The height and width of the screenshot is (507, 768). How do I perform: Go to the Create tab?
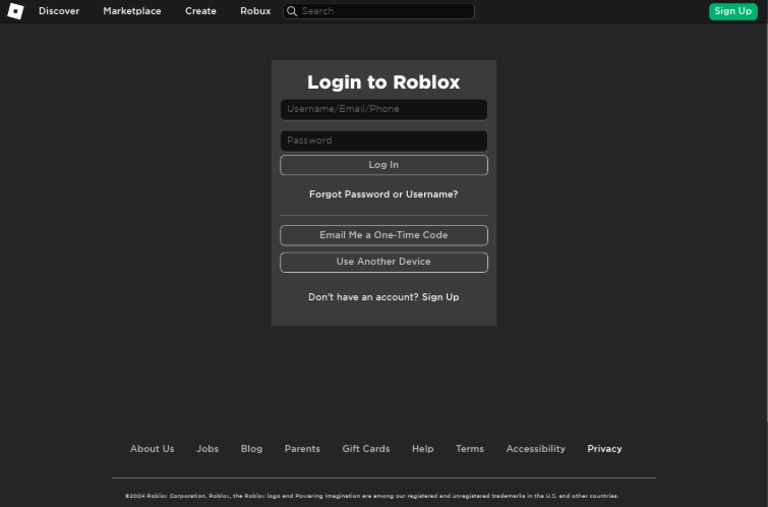coord(200,11)
